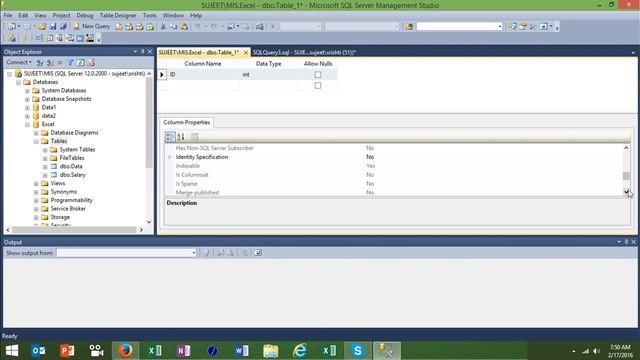Select dbo.Data table in Object Explorer
The height and width of the screenshot is (360, 640).
pyautogui.click(x=71, y=167)
